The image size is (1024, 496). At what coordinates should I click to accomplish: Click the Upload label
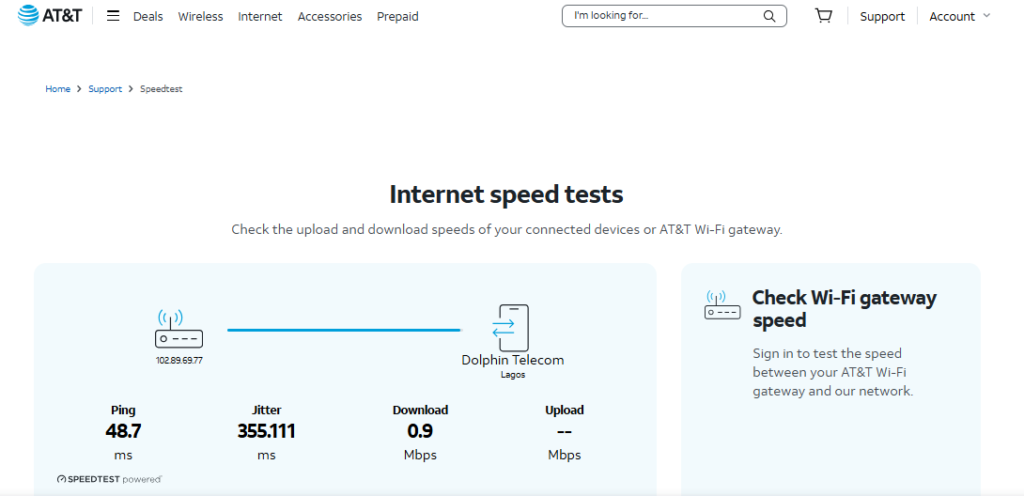(x=564, y=410)
